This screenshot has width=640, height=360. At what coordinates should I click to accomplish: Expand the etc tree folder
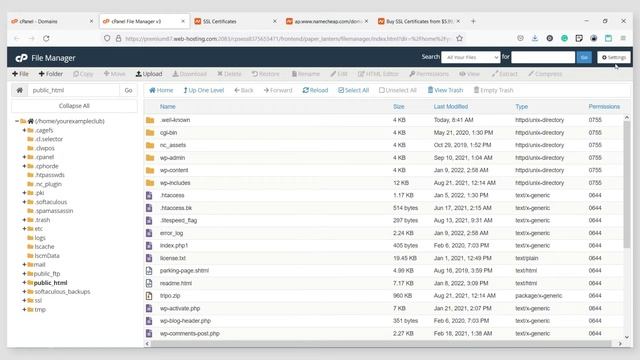click(x=24, y=229)
